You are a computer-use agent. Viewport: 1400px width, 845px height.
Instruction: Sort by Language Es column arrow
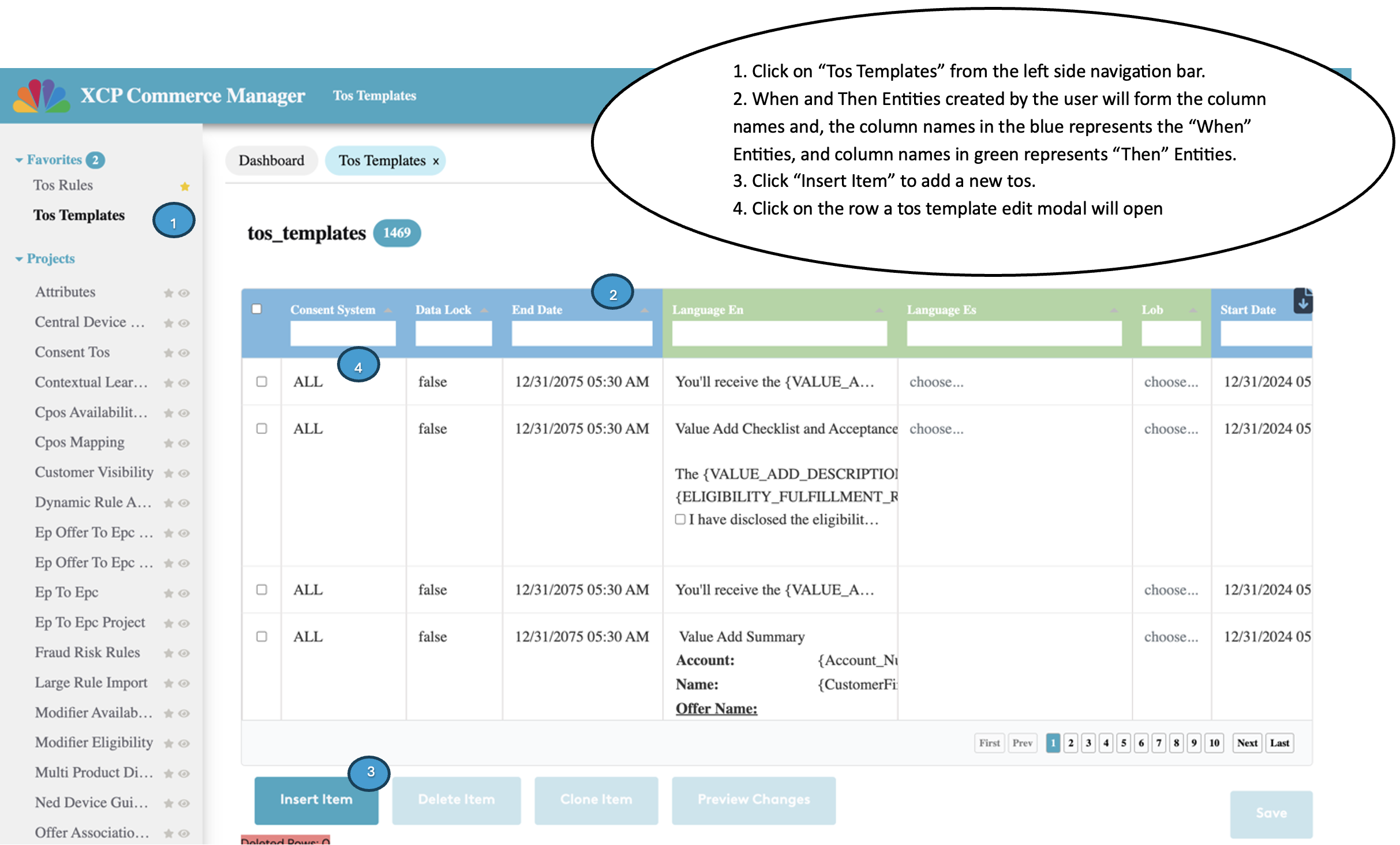[x=1114, y=311]
